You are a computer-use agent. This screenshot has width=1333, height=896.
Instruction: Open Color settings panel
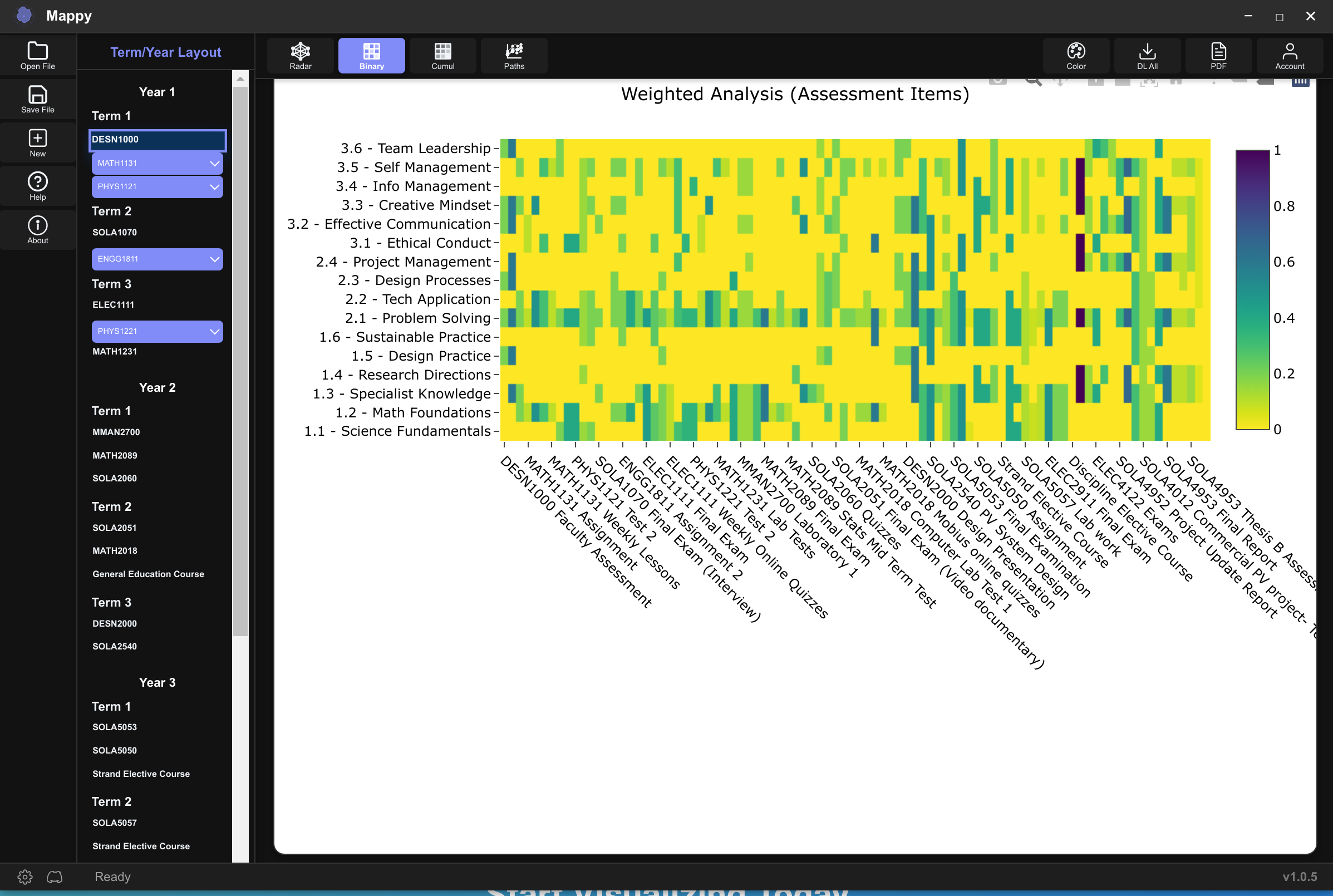point(1076,55)
